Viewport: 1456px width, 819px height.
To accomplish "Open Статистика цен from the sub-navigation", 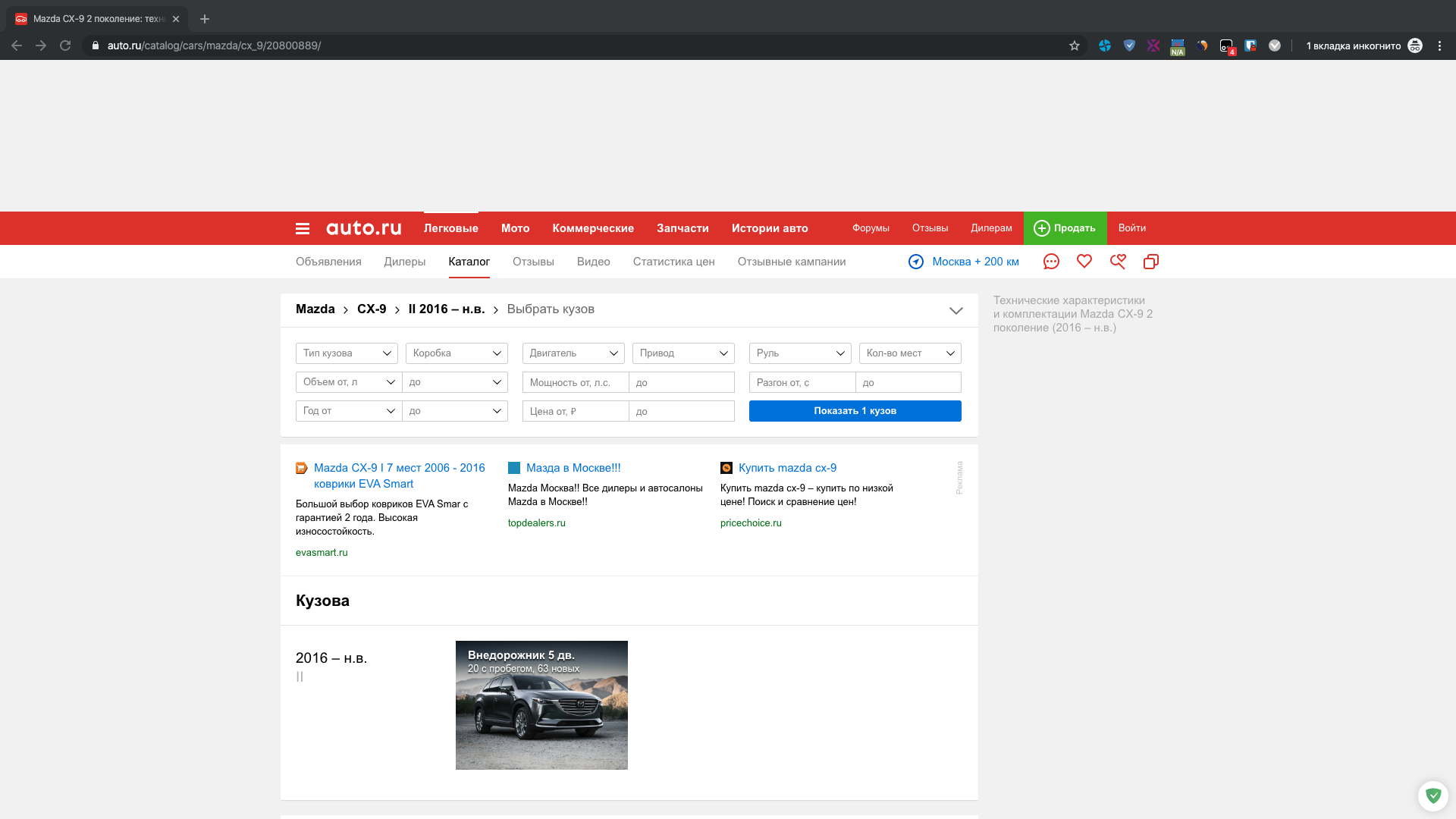I will pyautogui.click(x=673, y=262).
